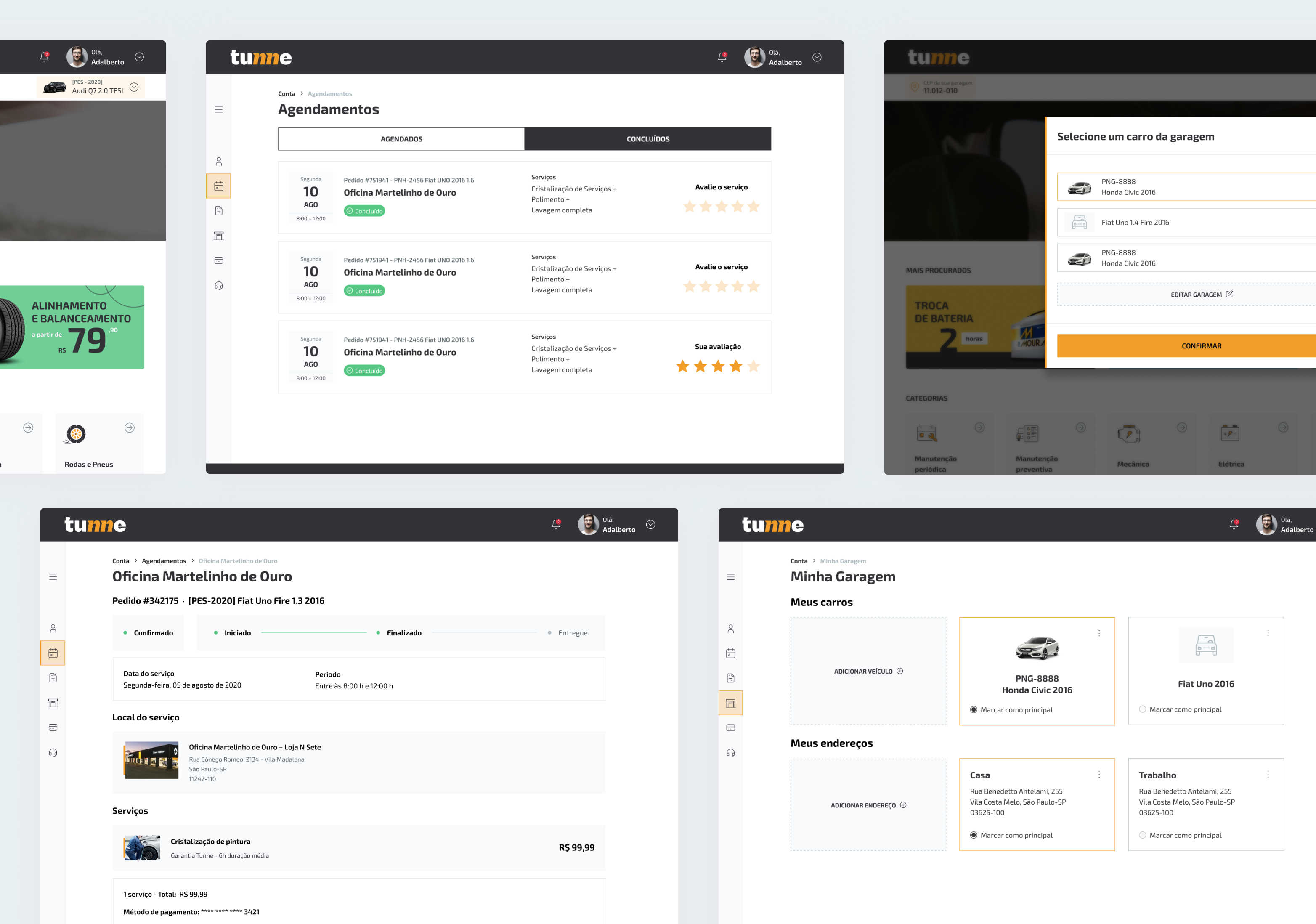Switch to AGENDADOS tab
This screenshot has width=1316, height=924.
401,139
